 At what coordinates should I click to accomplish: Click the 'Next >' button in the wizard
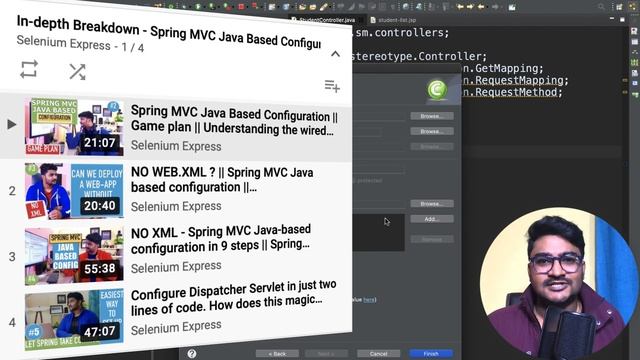point(327,353)
